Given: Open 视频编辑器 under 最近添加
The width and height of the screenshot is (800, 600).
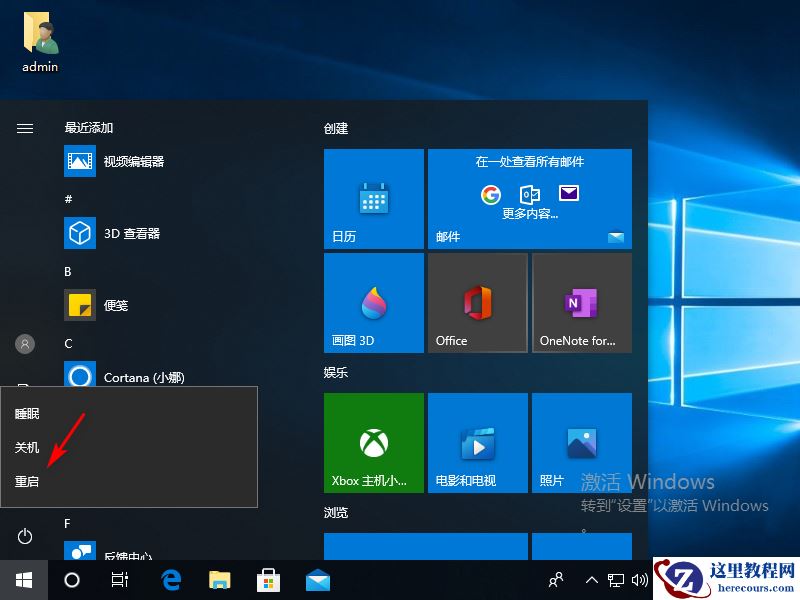Looking at the screenshot, I should coord(130,161).
